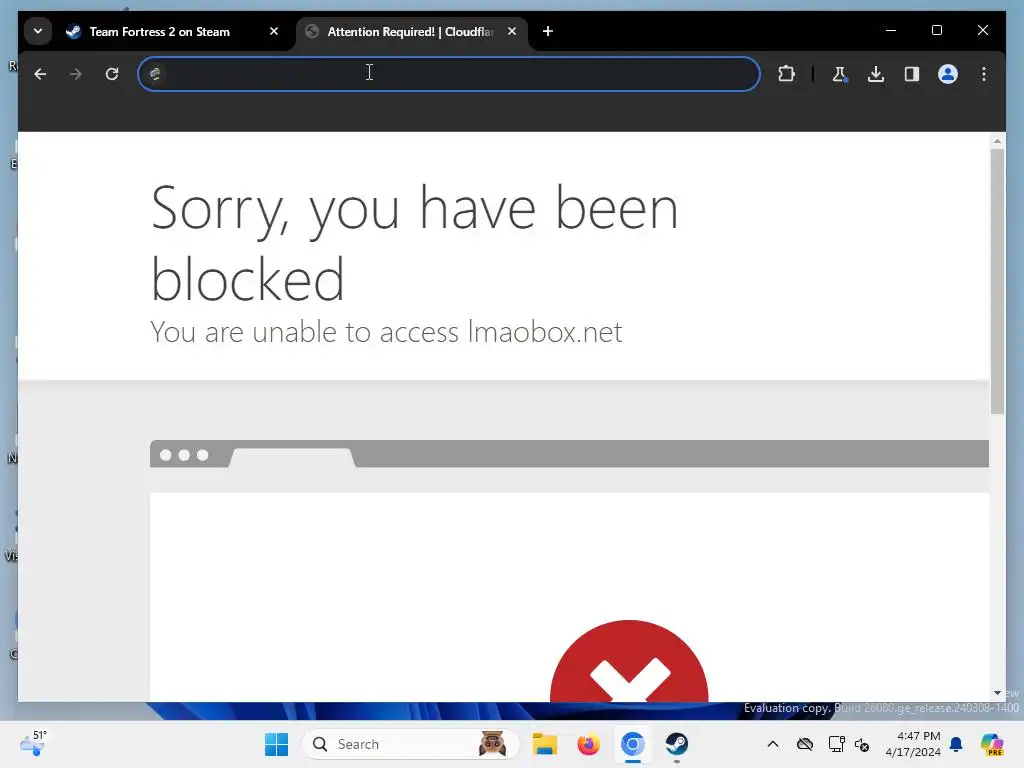
Task: Click the forward navigation arrow
Action: pos(76,74)
